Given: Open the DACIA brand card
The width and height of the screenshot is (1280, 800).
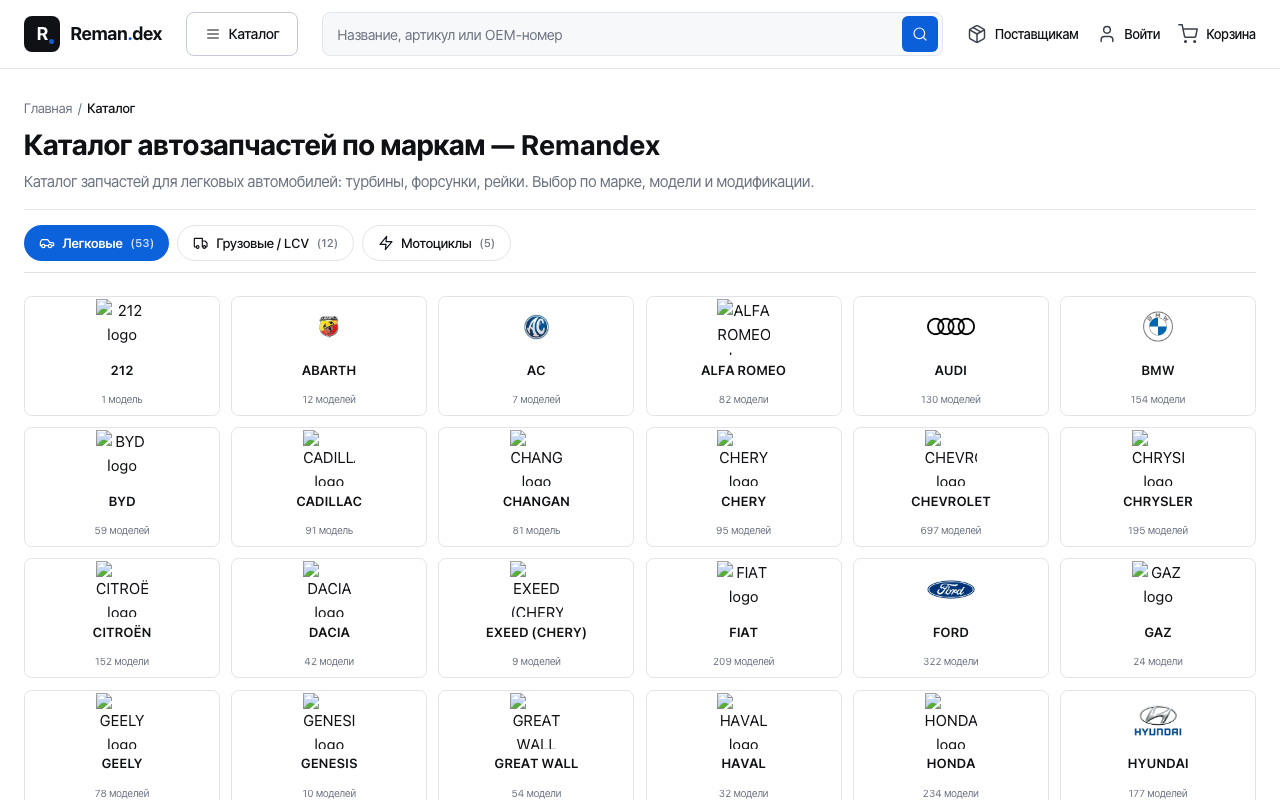Looking at the screenshot, I should 329,618.
